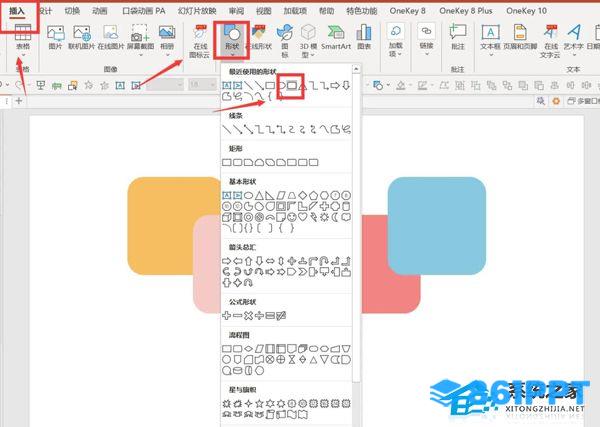Image resolution: width=600 pixels, height=427 pixels.
Task: Select the light pink rounded square on slide
Action: click(x=207, y=264)
